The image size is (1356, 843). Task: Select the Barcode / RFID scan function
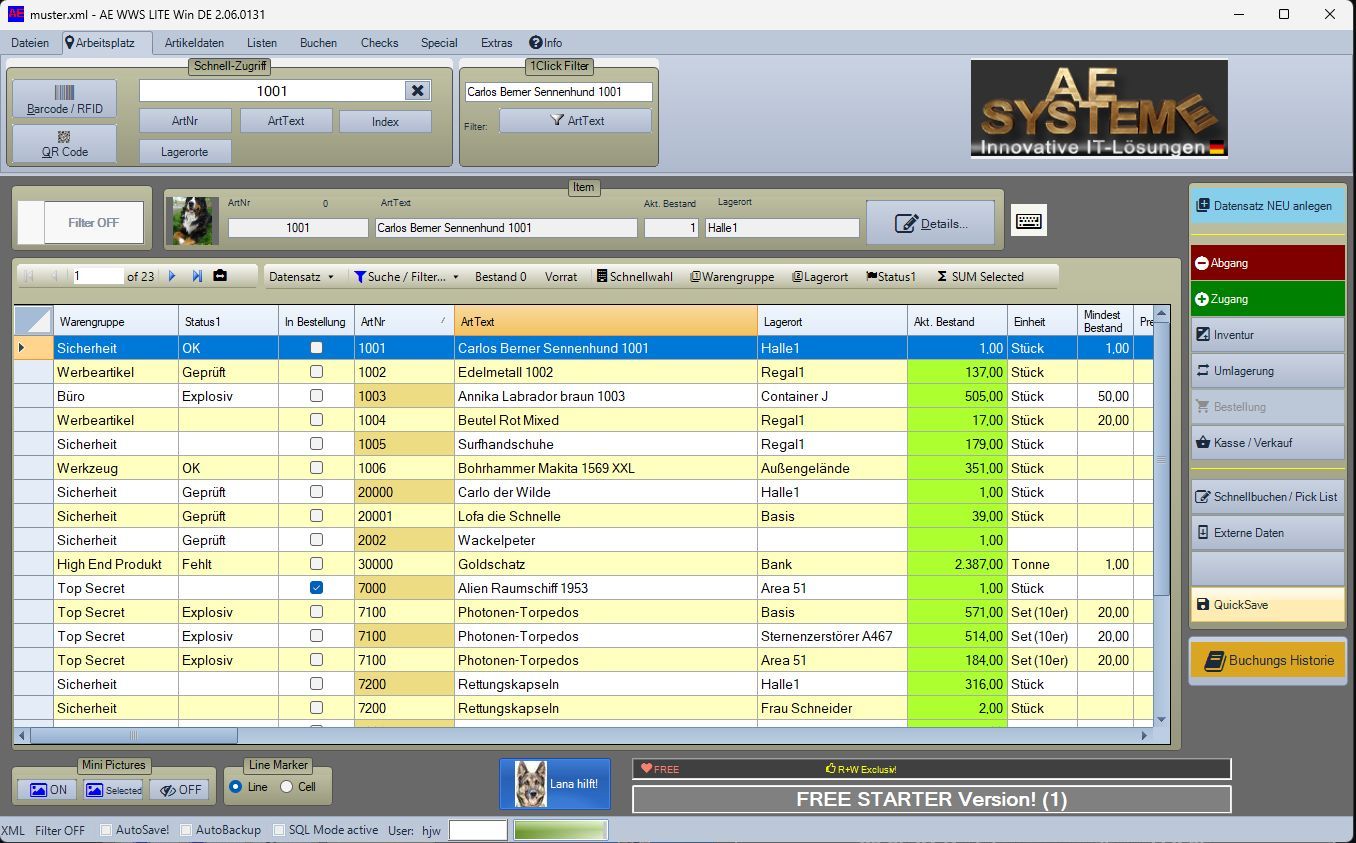(63, 97)
